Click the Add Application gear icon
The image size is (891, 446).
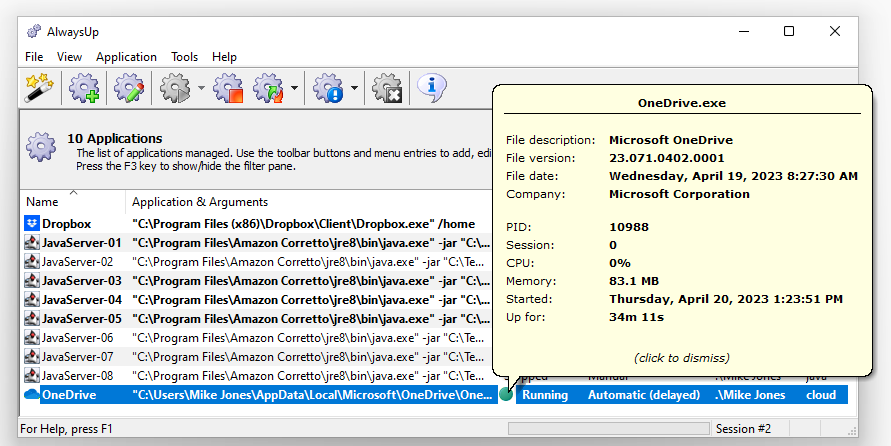[84, 89]
